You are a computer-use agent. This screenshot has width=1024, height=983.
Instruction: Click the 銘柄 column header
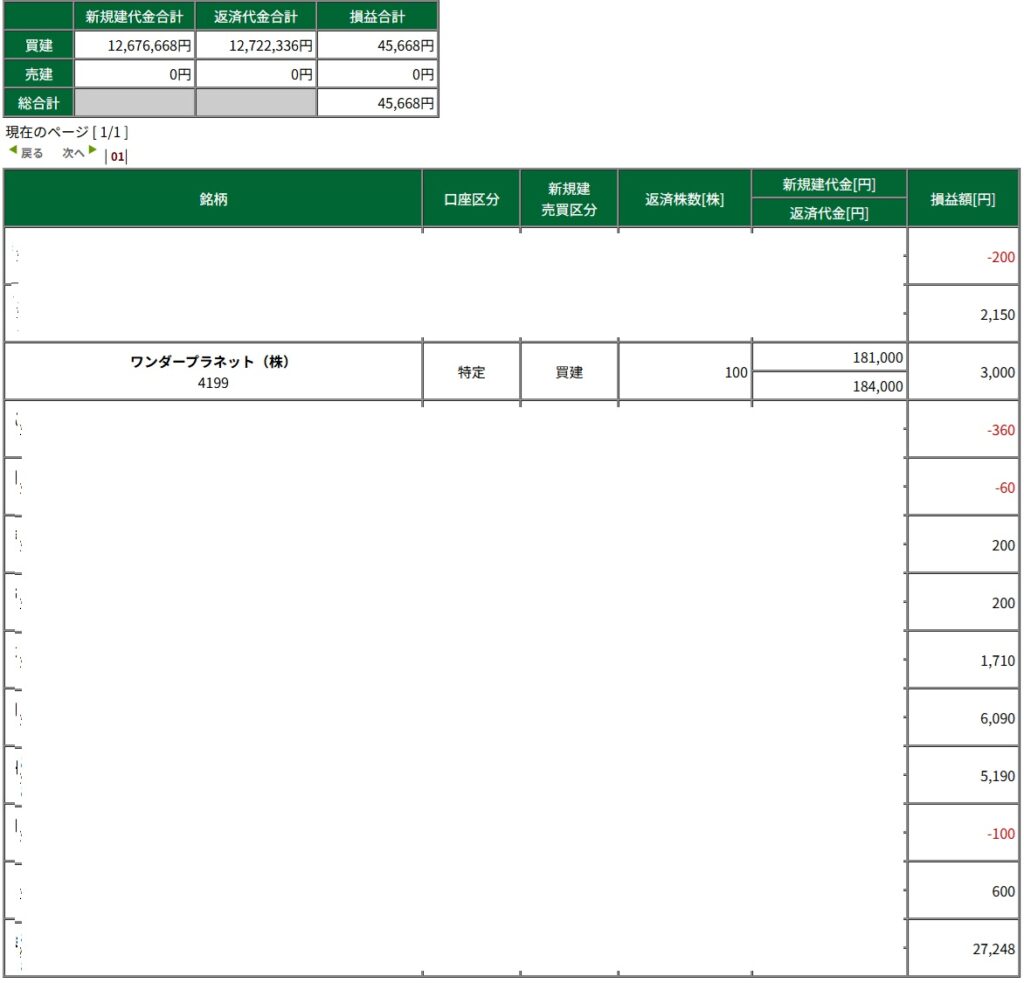click(x=213, y=199)
